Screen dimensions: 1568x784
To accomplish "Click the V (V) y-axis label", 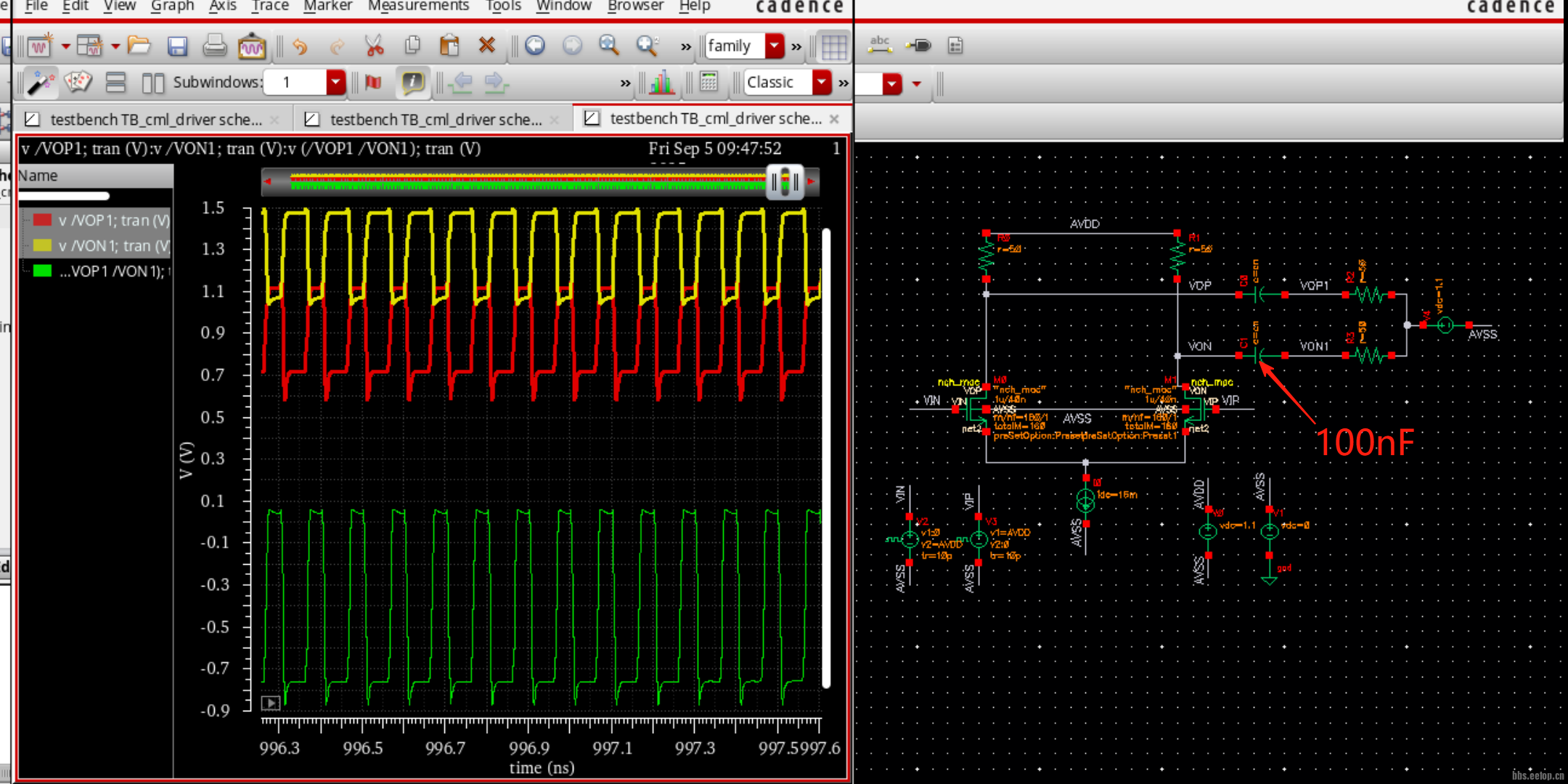I will pyautogui.click(x=187, y=460).
